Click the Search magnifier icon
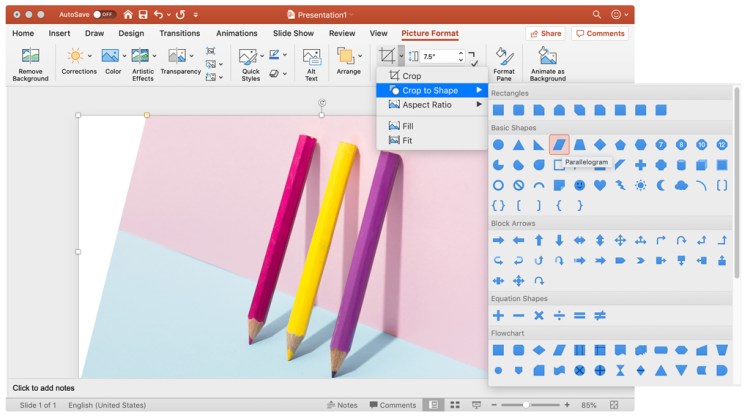Image resolution: width=750 pixels, height=418 pixels. click(x=596, y=15)
